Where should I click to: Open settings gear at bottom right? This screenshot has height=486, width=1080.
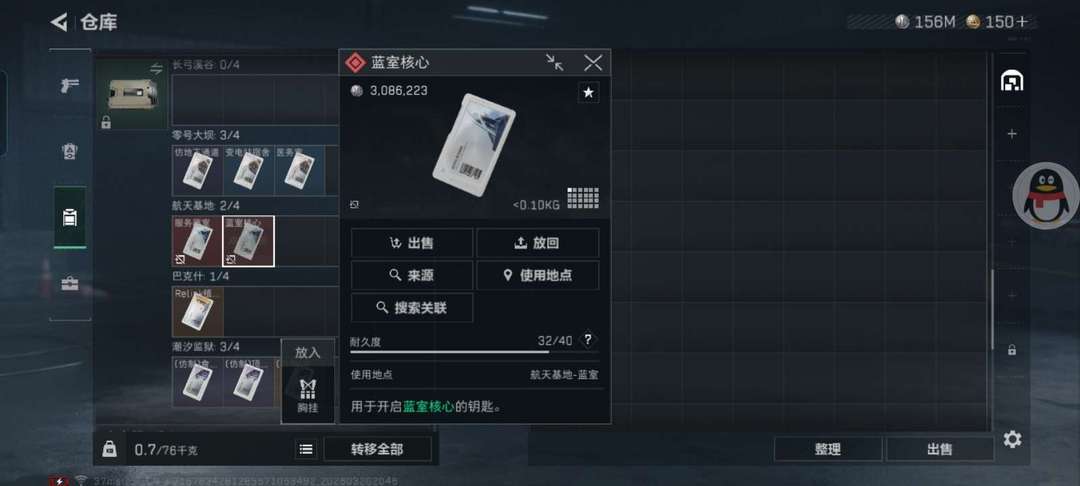pos(1012,439)
